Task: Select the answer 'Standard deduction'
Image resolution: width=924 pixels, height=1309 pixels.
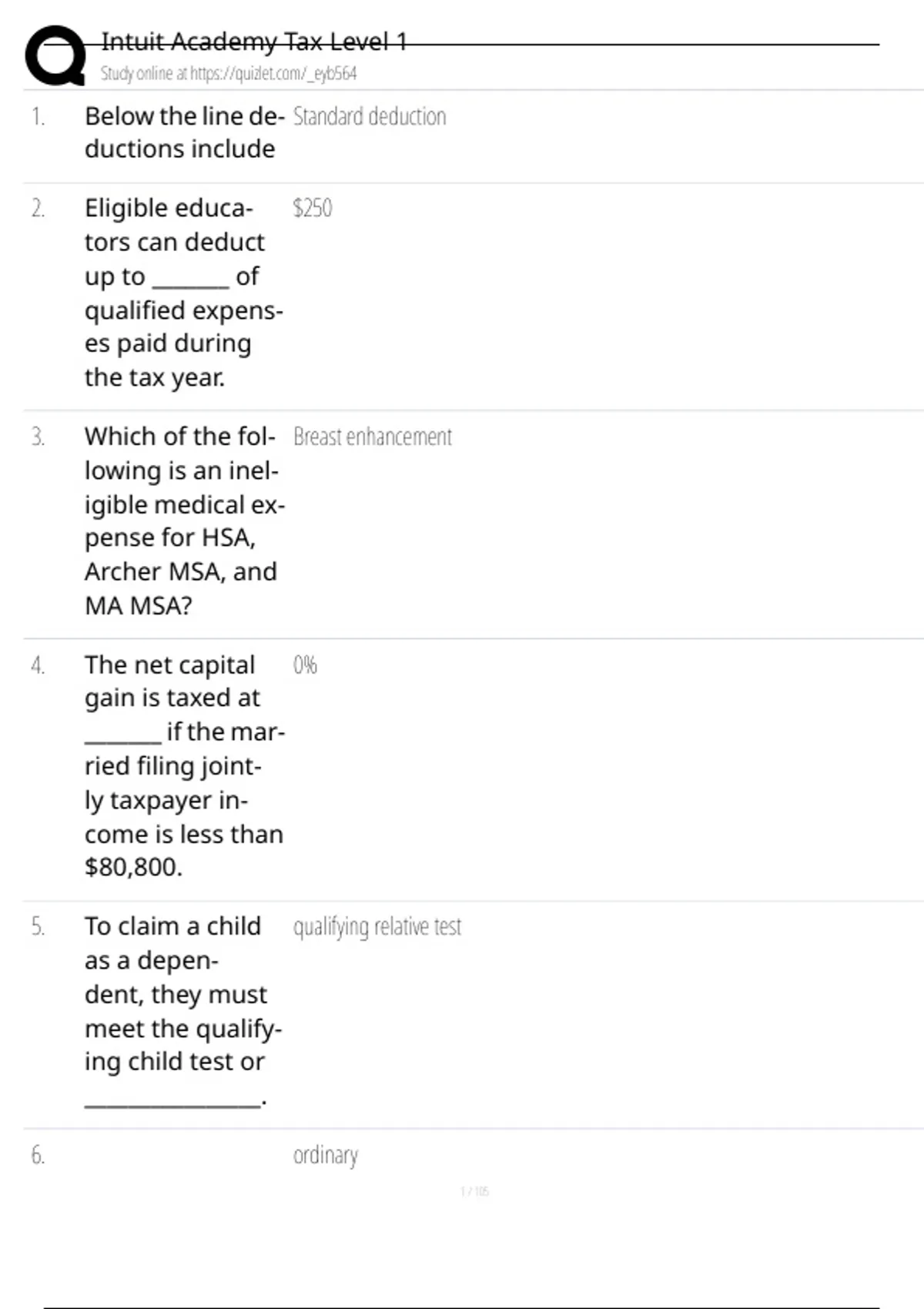Action: pyautogui.click(x=370, y=117)
